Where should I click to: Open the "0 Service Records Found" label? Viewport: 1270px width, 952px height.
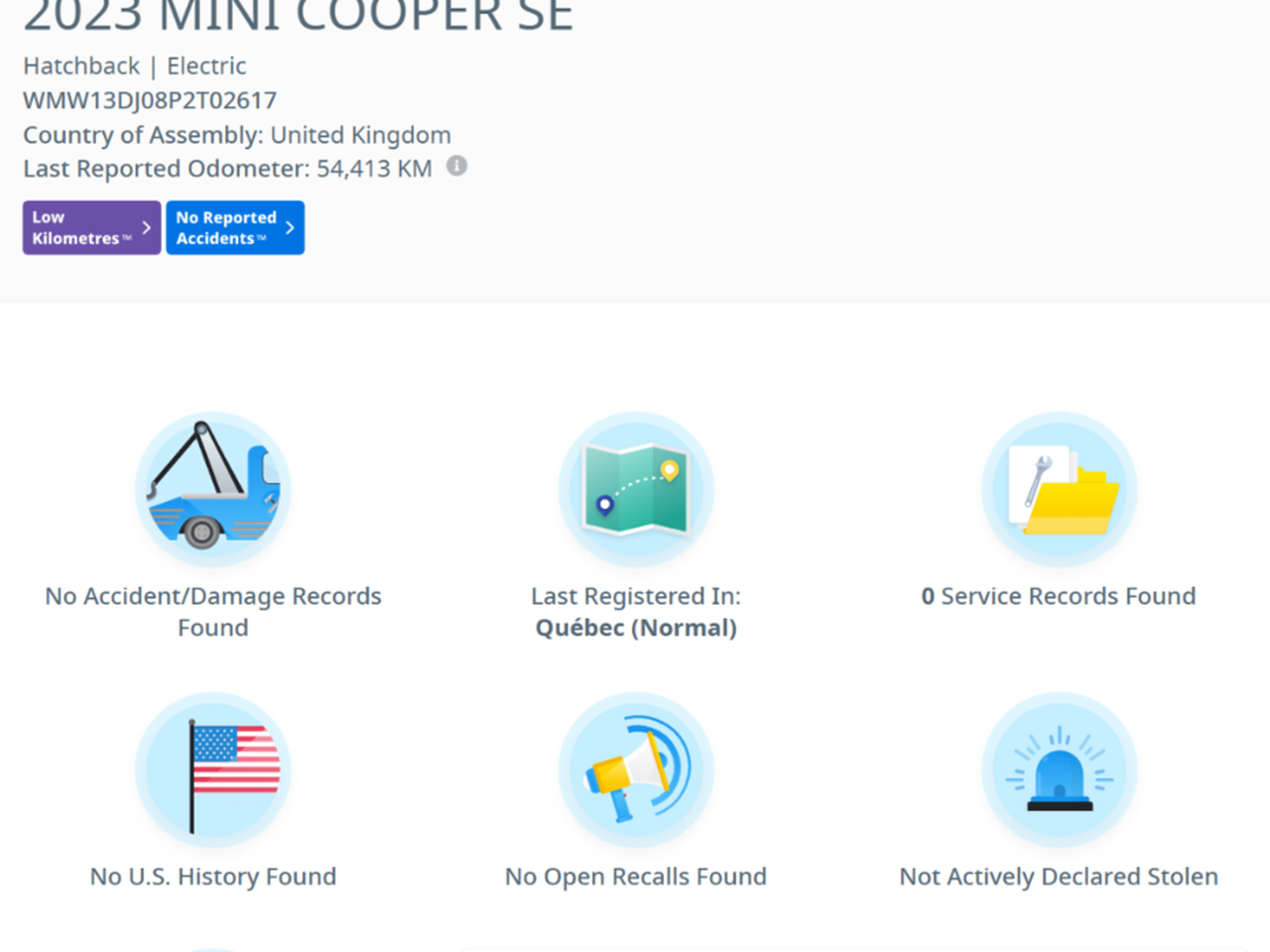coord(1059,596)
